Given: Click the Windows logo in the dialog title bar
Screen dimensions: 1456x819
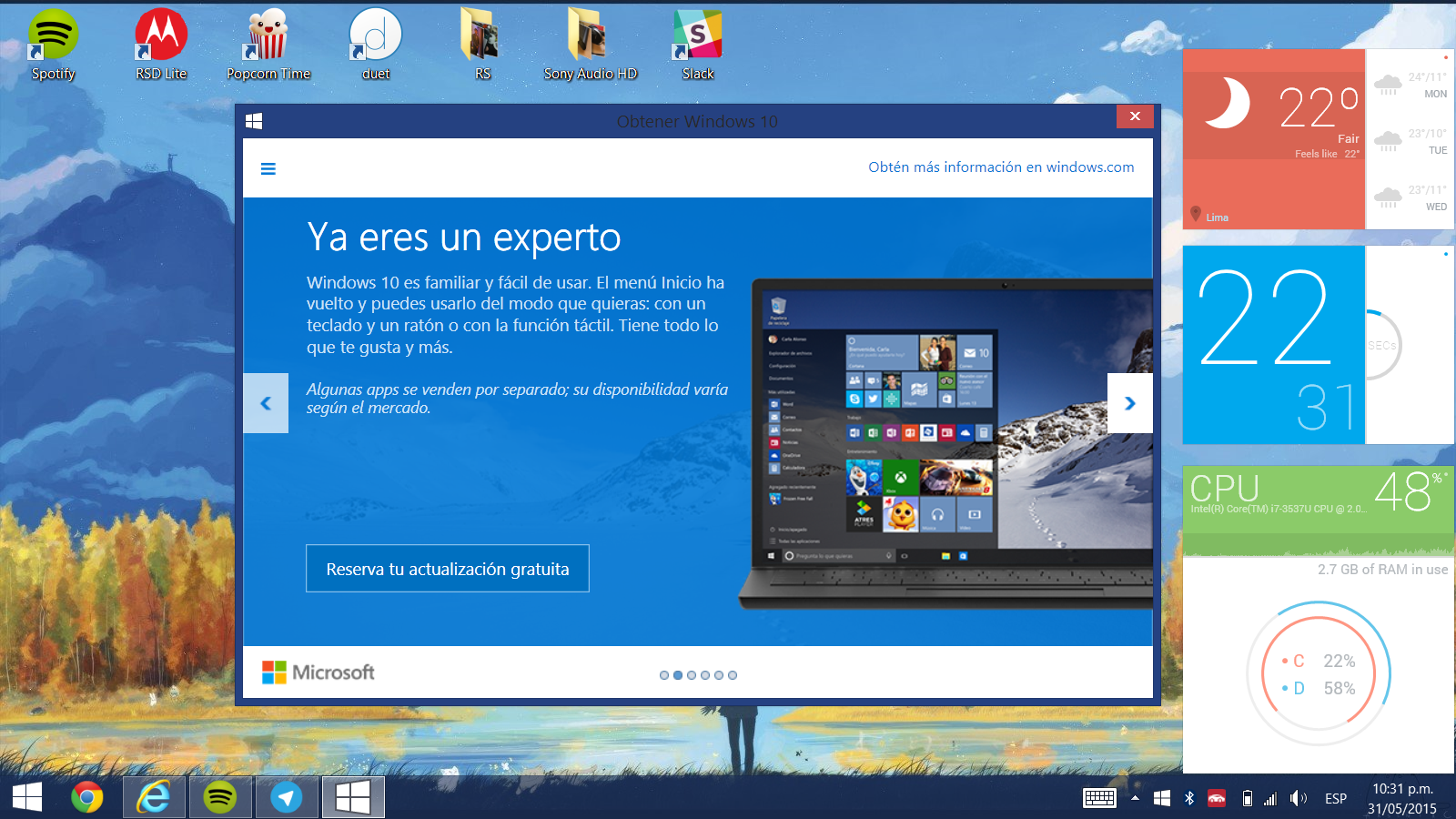Looking at the screenshot, I should (x=254, y=121).
